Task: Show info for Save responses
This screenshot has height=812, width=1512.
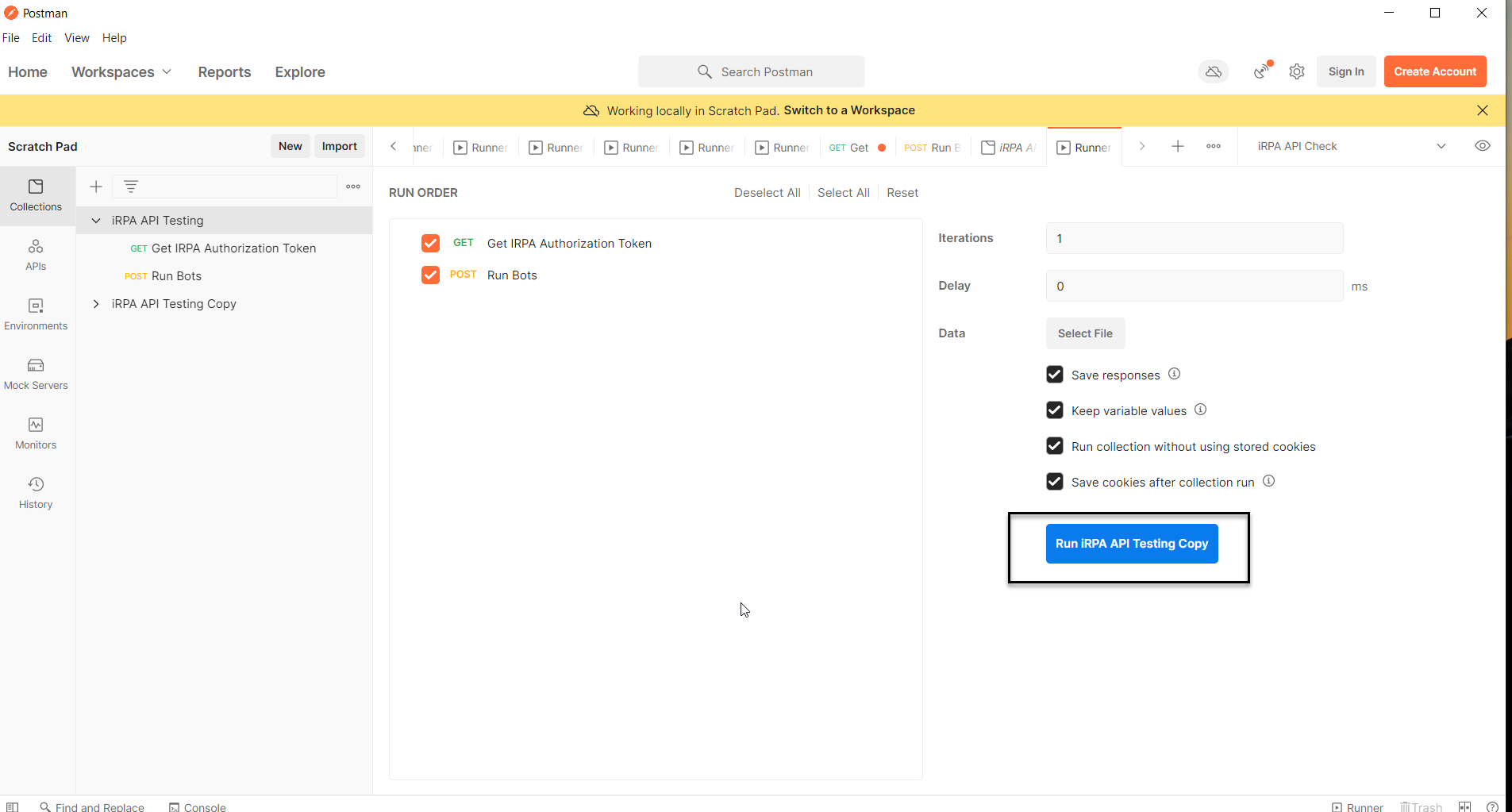Action: pos(1175,374)
